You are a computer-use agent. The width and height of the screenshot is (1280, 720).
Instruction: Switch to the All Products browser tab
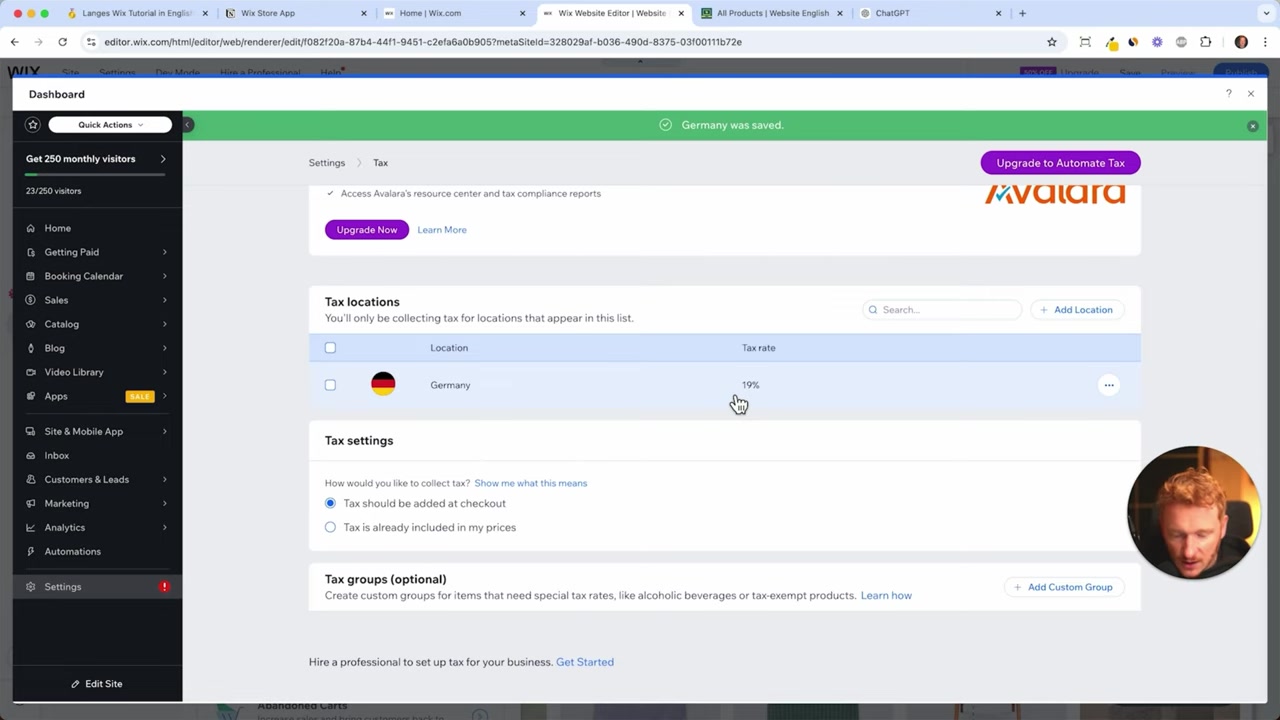point(772,13)
